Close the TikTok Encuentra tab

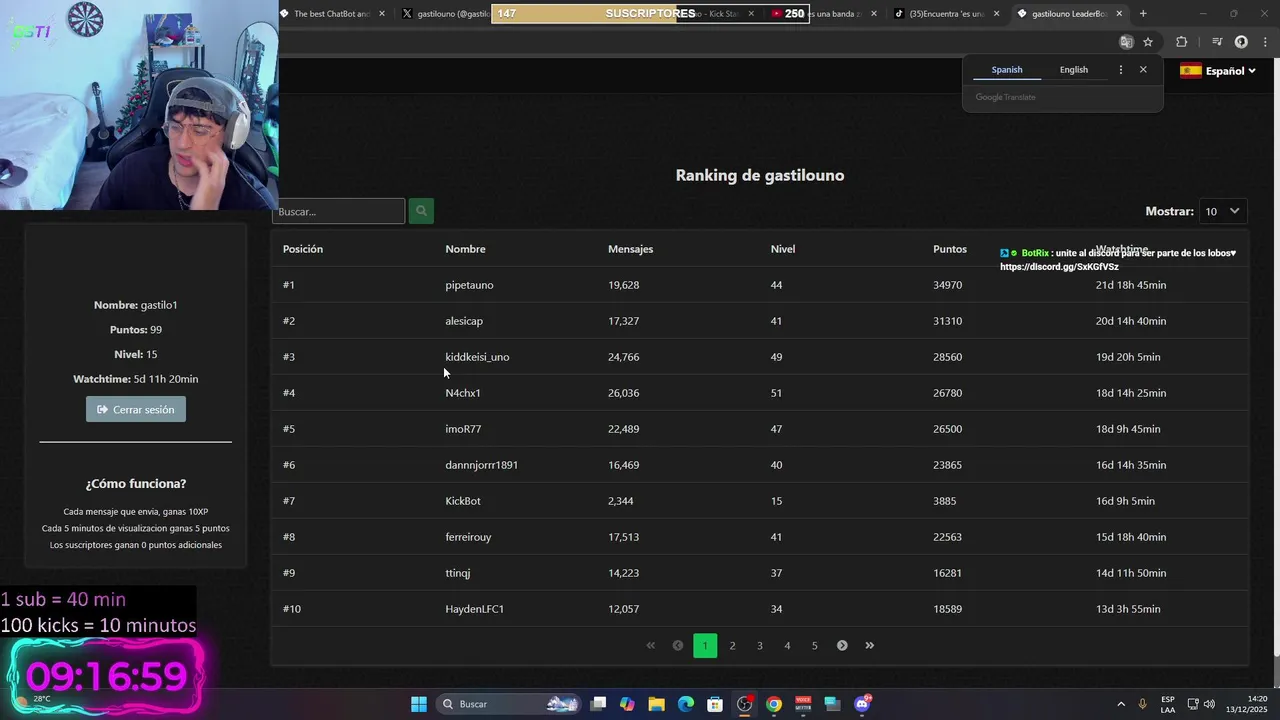pyautogui.click(x=996, y=14)
